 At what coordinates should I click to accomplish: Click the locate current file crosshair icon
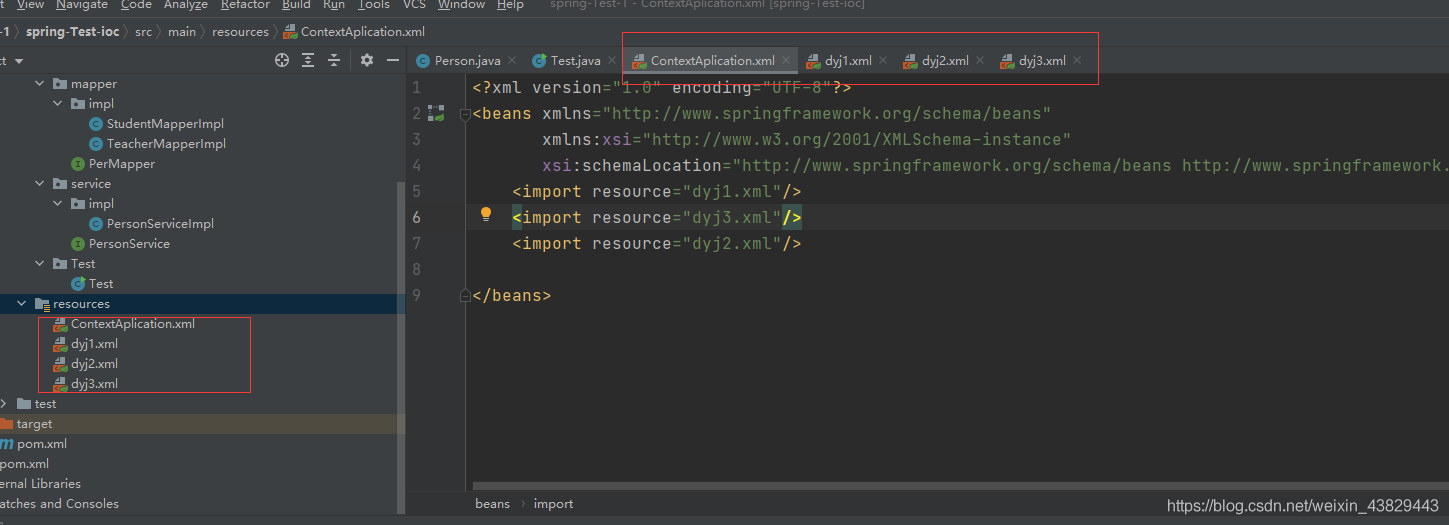(x=282, y=60)
